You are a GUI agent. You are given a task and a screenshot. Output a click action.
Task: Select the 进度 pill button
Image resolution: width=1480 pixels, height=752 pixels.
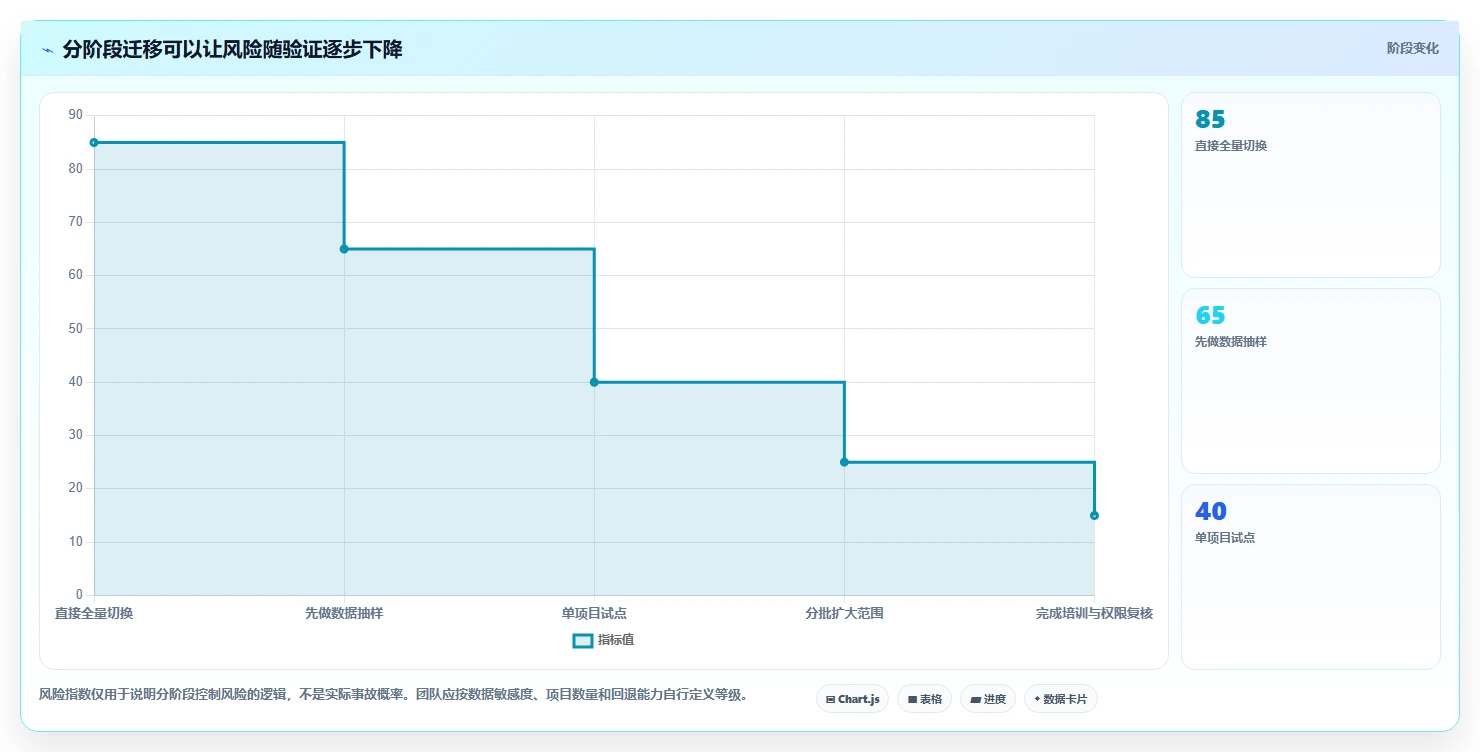988,699
